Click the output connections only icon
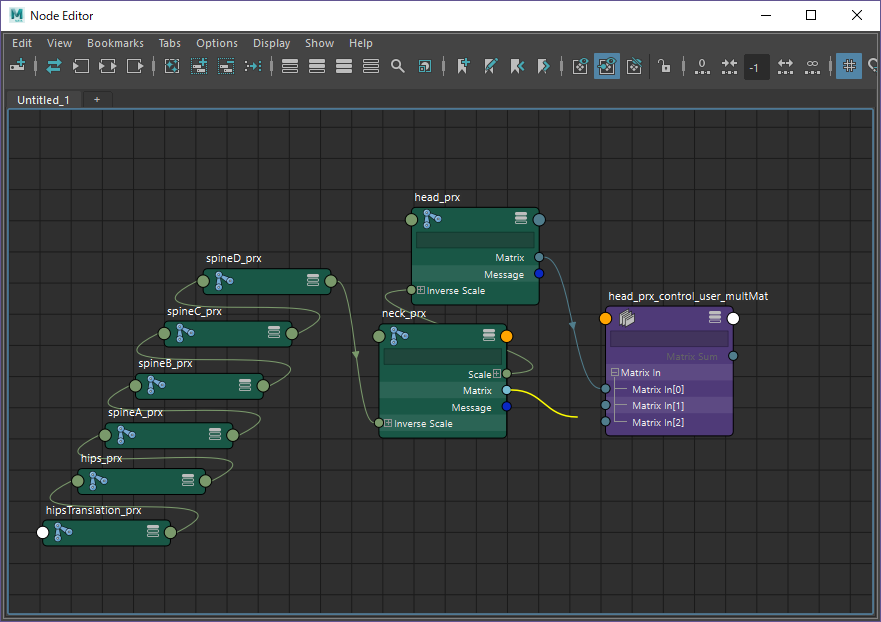The width and height of the screenshot is (881, 622). (x=135, y=66)
